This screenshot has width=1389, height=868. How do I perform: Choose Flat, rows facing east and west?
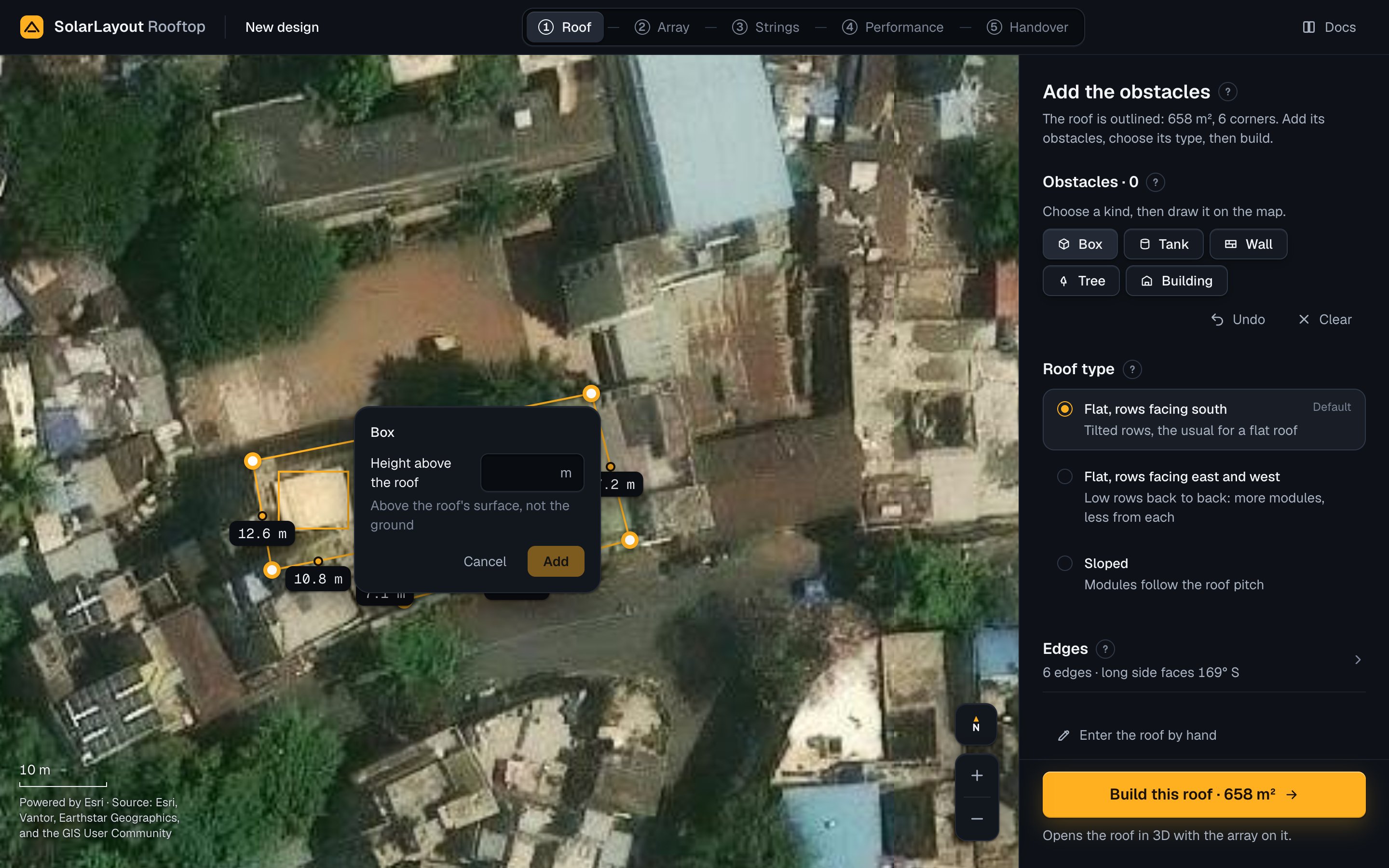click(1204, 497)
